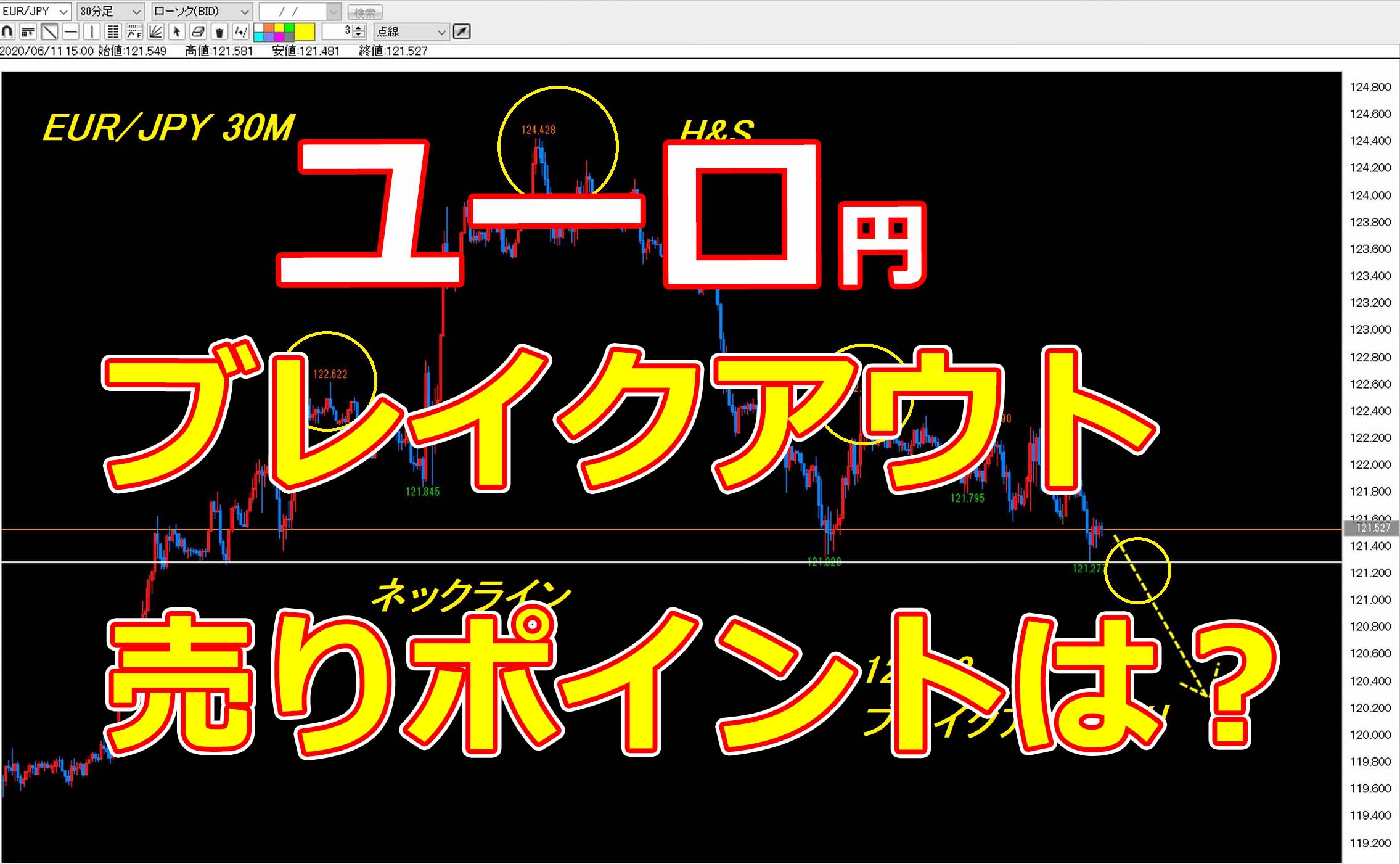Click the trash can delete-all icon
1400x864 pixels.
pos(219,31)
